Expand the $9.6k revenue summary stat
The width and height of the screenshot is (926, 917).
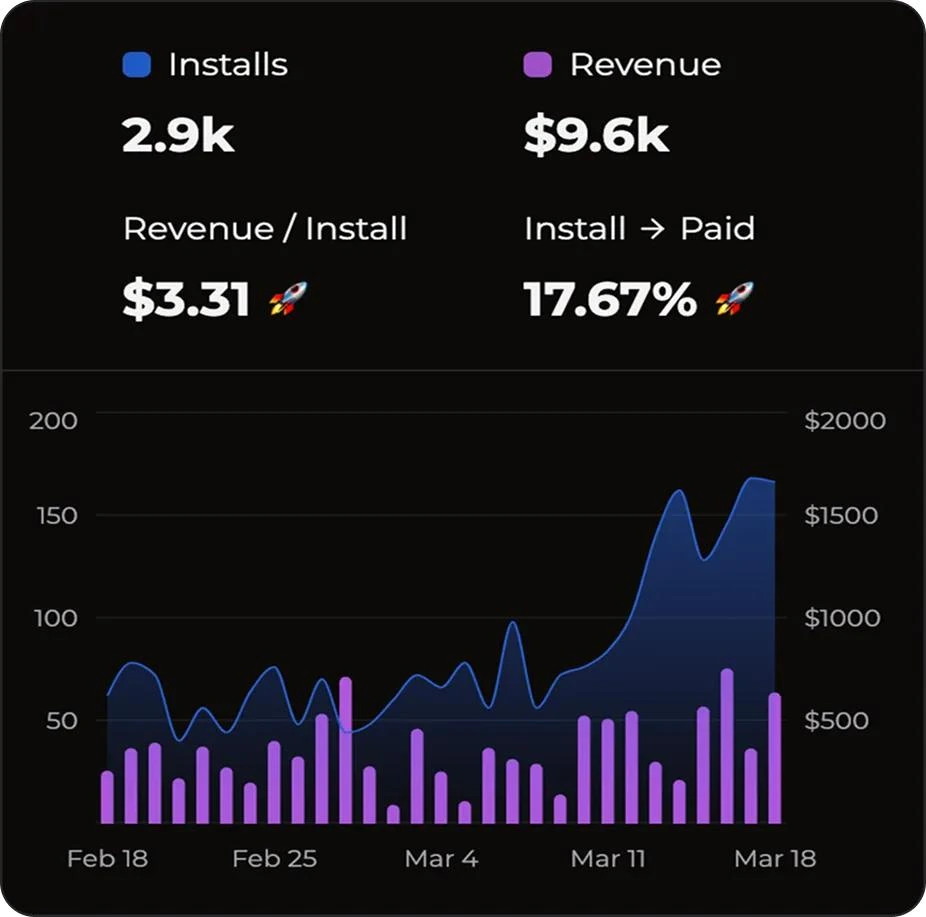596,135
